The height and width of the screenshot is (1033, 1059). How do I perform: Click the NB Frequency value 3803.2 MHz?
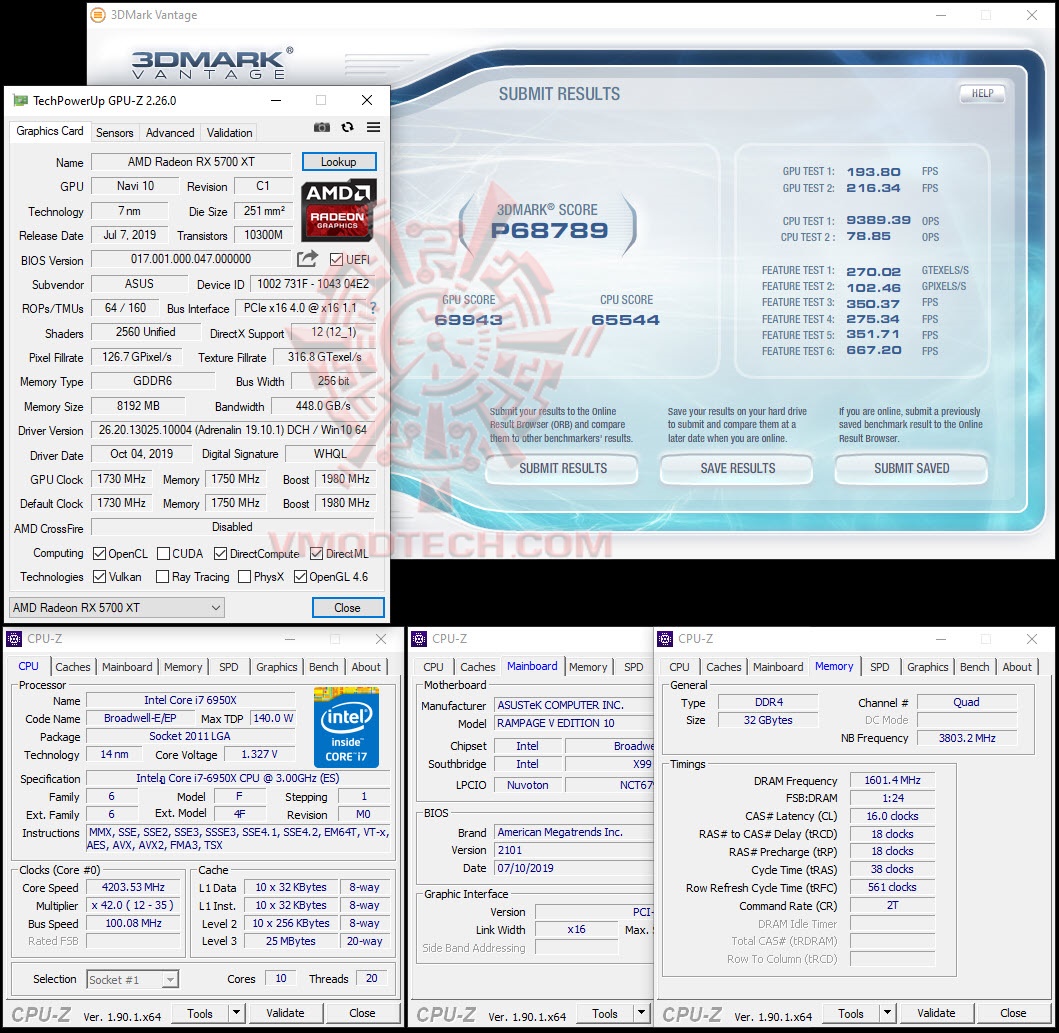[966, 738]
